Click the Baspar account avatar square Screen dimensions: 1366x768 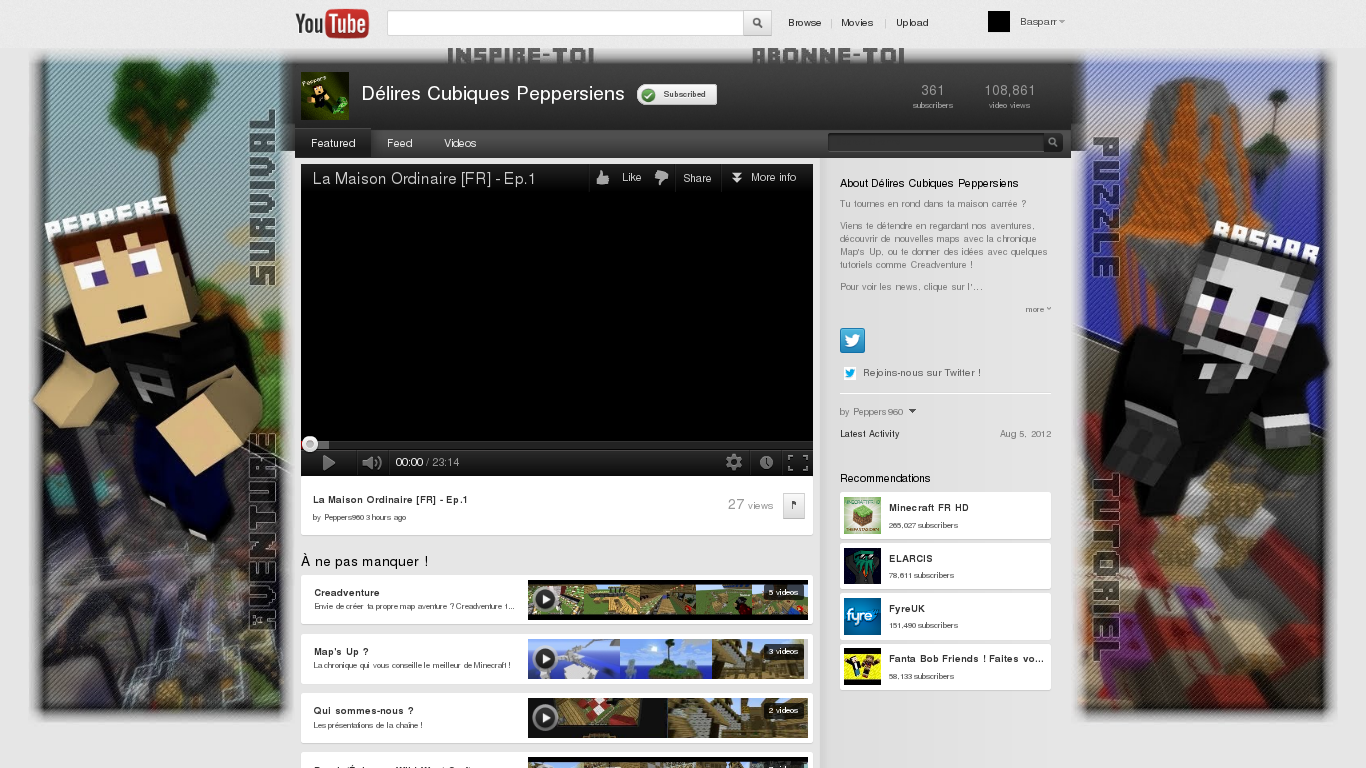pyautogui.click(x=999, y=22)
